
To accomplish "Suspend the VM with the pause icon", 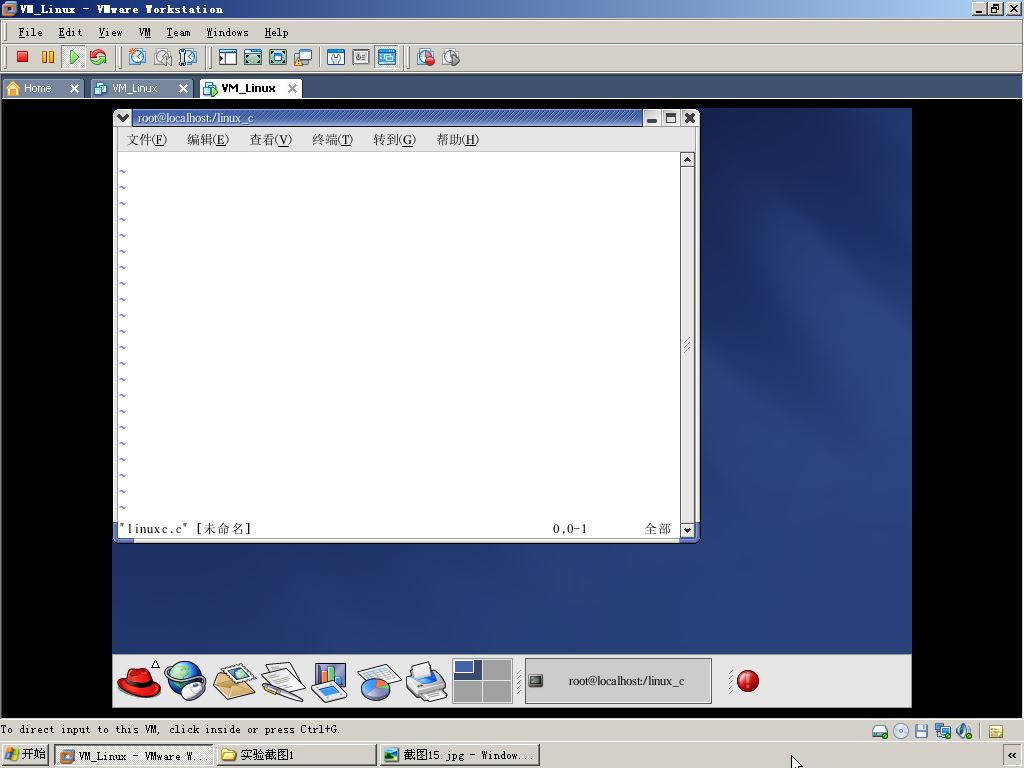I will tap(48, 57).
